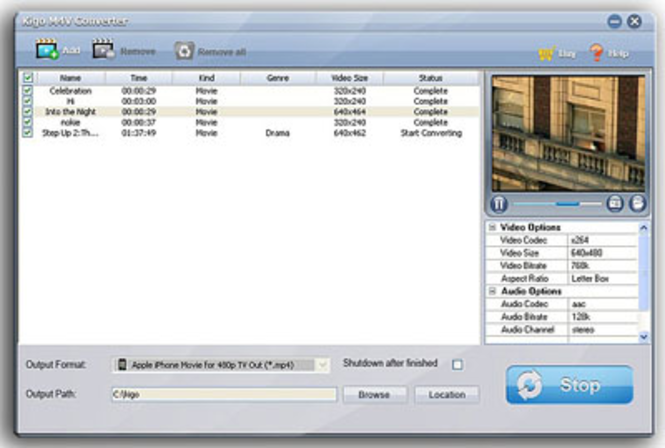Screen dimensions: 665x448
Task: Click the rightmost preview folder icon
Action: coord(637,204)
